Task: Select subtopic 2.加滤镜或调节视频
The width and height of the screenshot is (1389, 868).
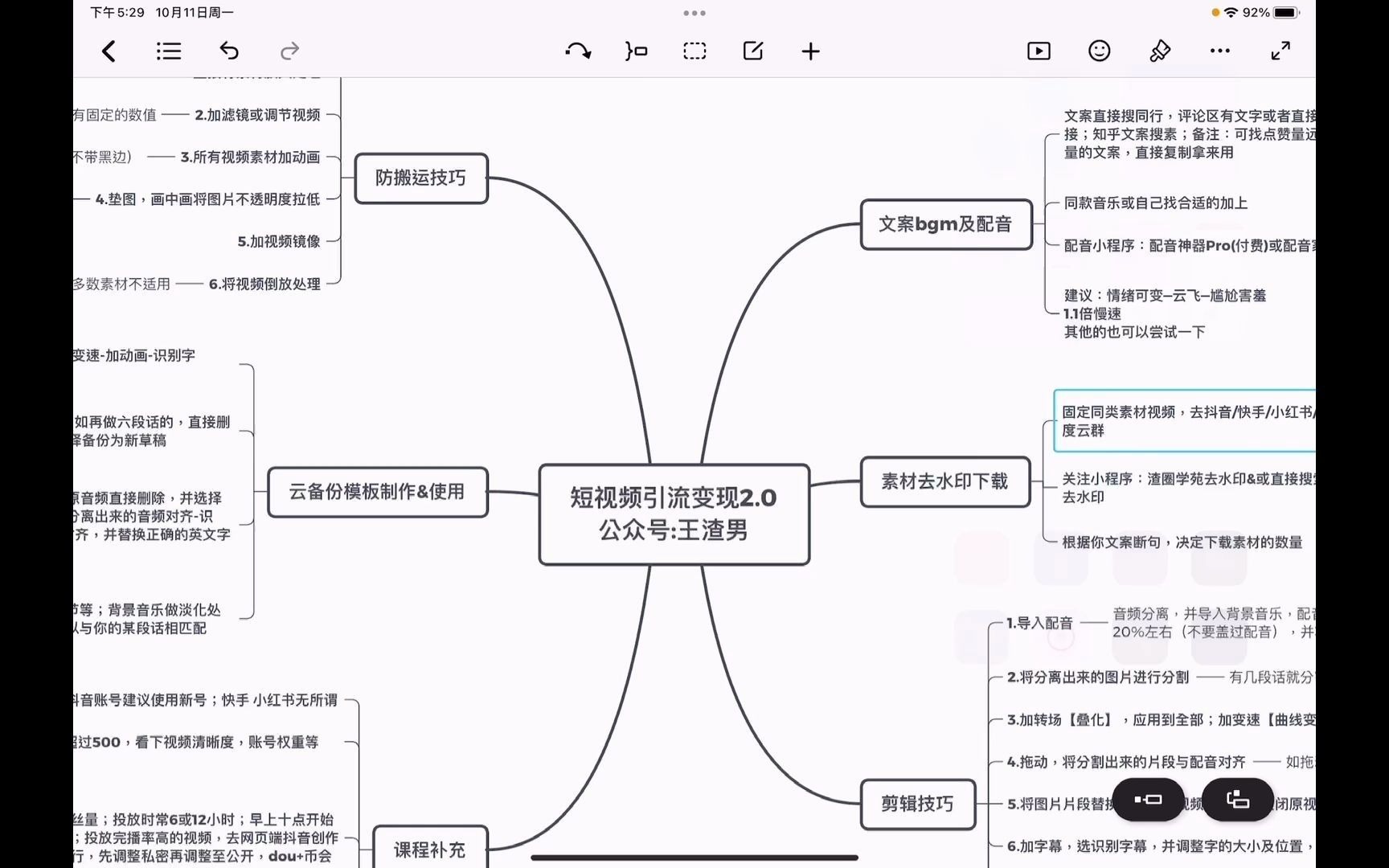Action: (257, 115)
